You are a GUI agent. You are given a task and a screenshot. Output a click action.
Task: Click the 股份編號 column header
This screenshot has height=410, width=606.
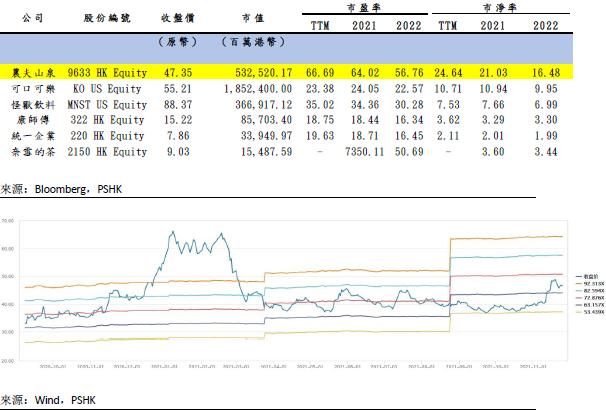click(x=107, y=18)
